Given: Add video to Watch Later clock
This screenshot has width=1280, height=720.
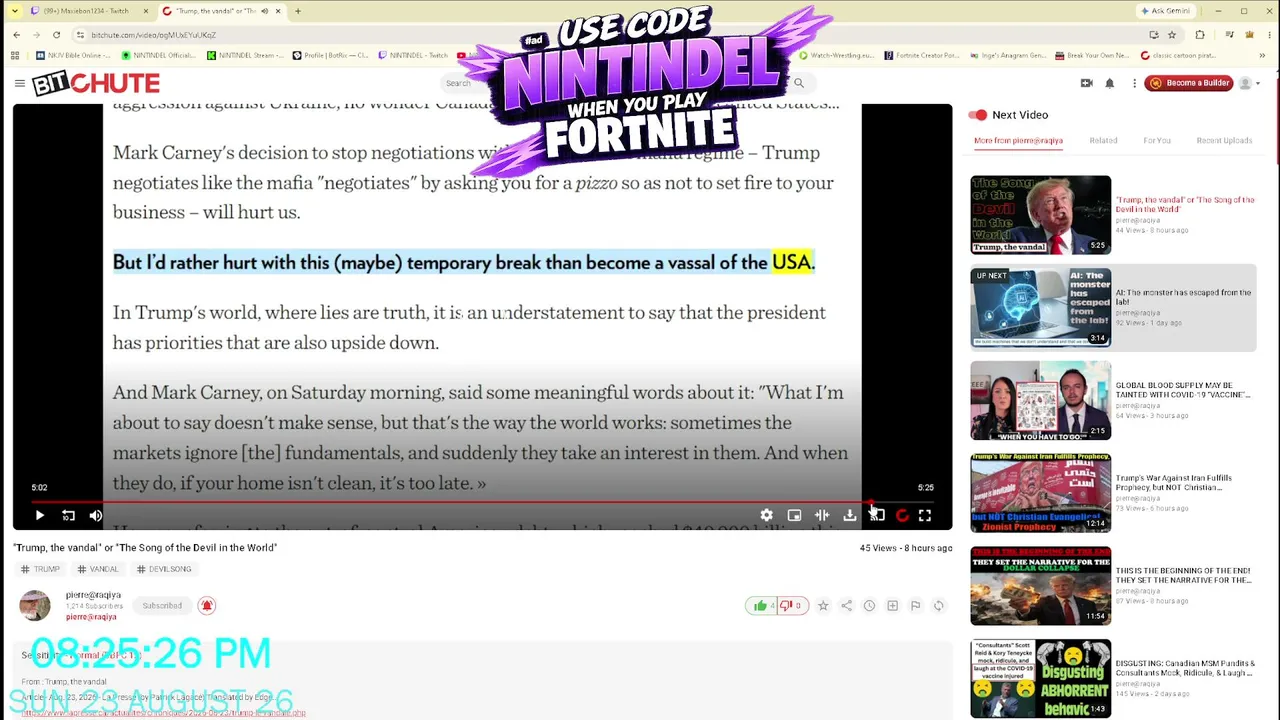Looking at the screenshot, I should coord(869,606).
